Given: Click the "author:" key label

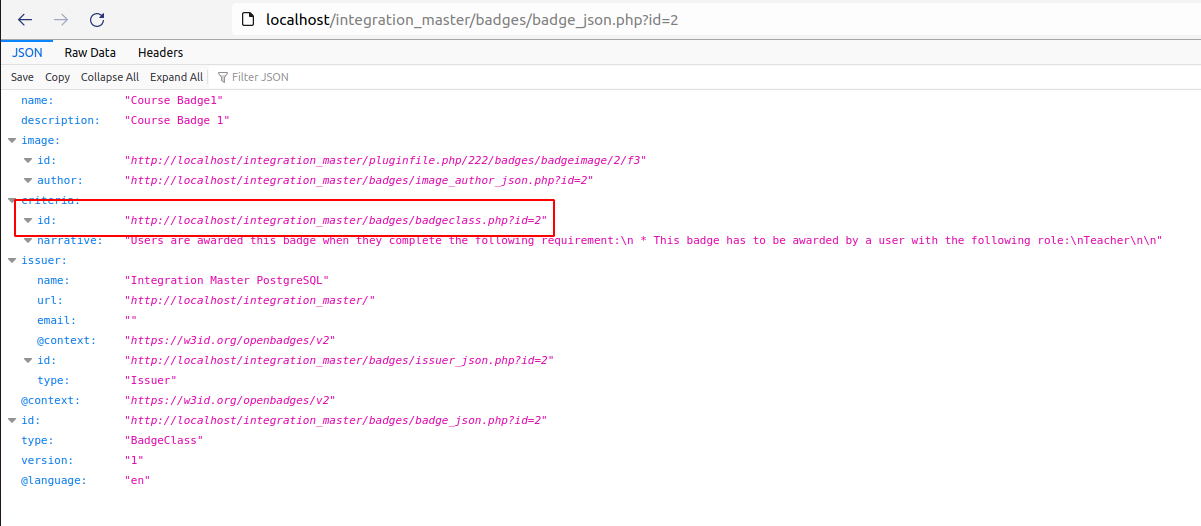Looking at the screenshot, I should 60,180.
